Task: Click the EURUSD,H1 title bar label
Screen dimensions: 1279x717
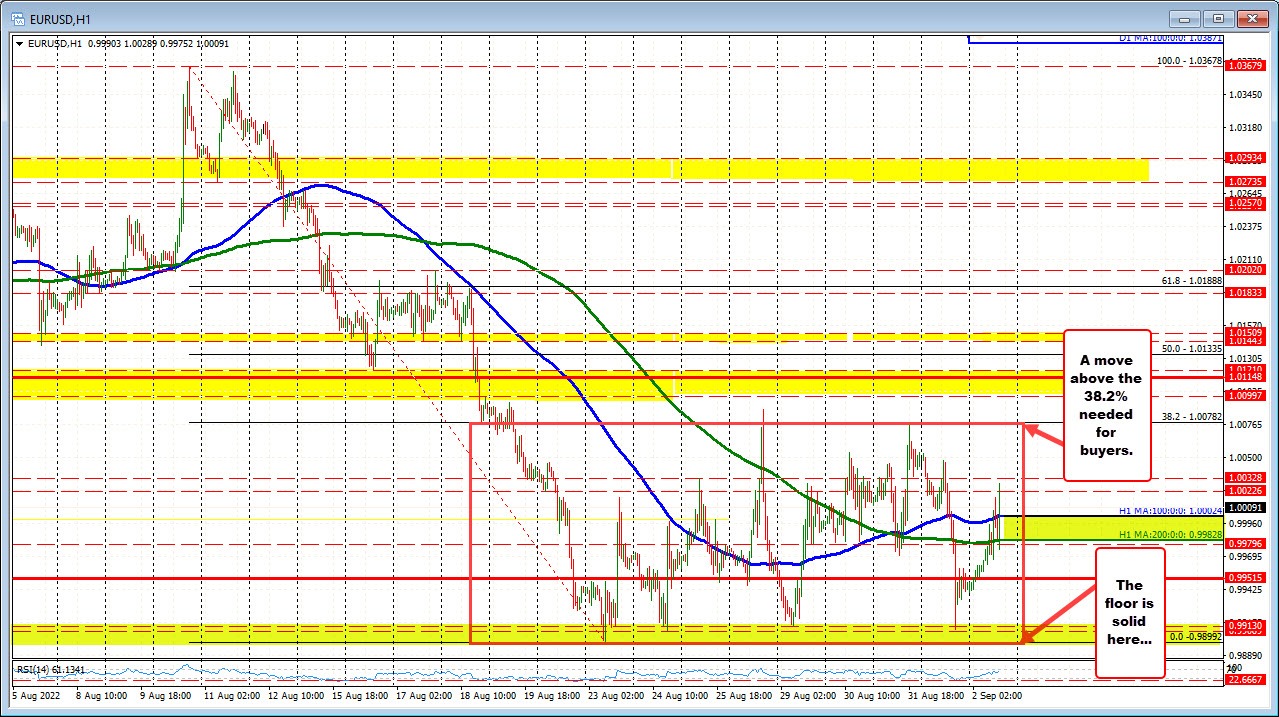Action: coord(60,17)
